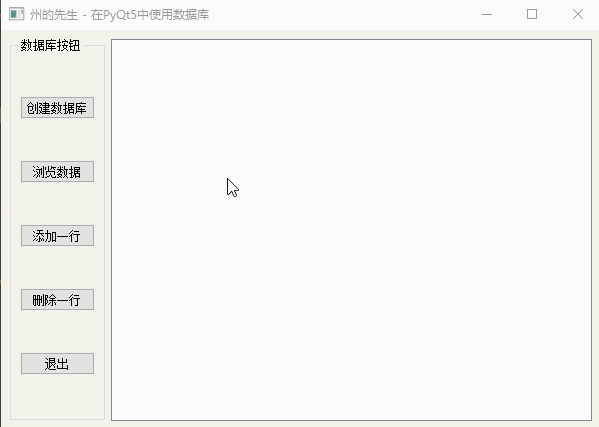Quit the app using 退出 button
Screen dimensions: 599x427
pos(57,363)
